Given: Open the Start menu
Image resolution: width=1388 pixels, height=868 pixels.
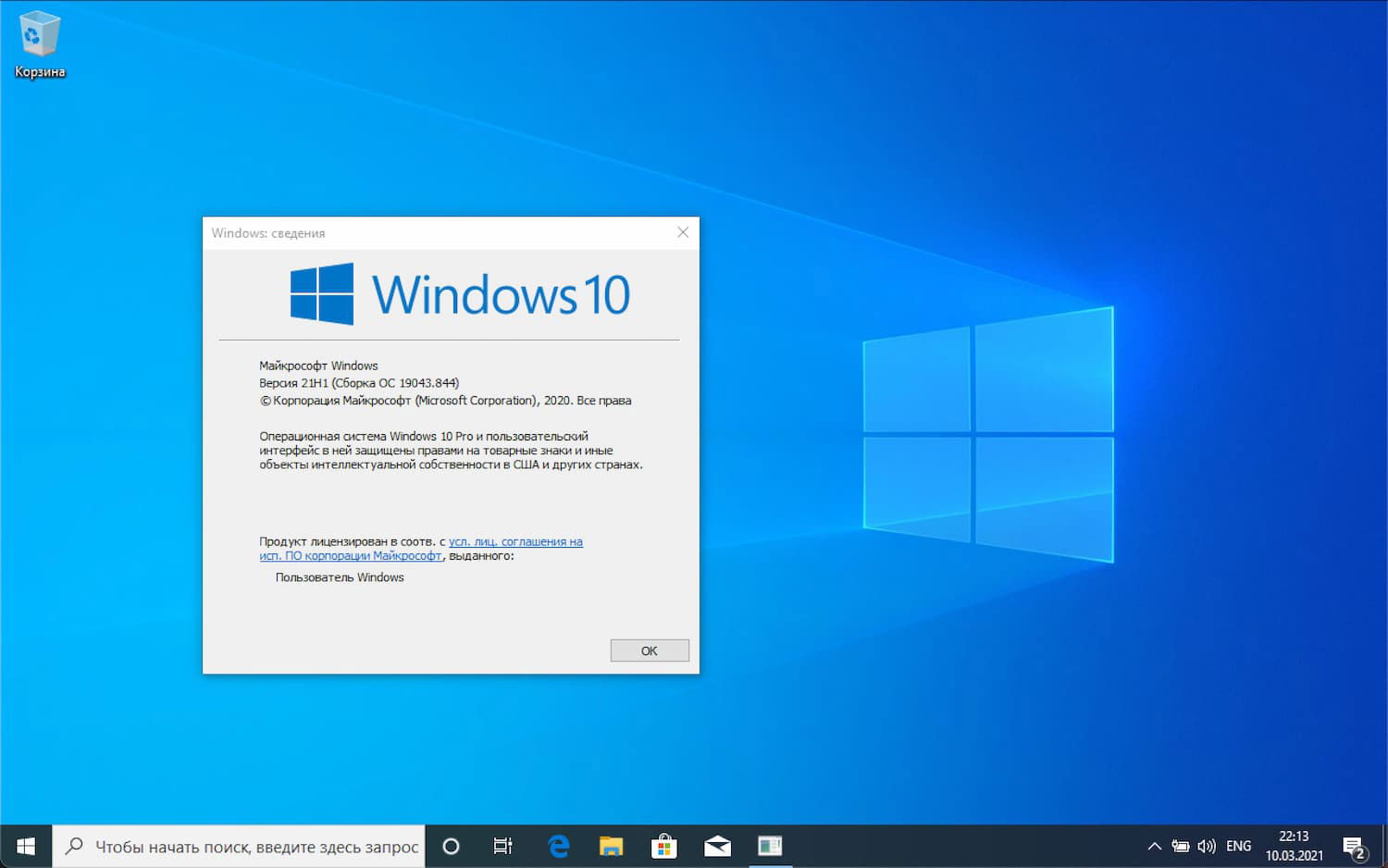Looking at the screenshot, I should pyautogui.click(x=24, y=845).
